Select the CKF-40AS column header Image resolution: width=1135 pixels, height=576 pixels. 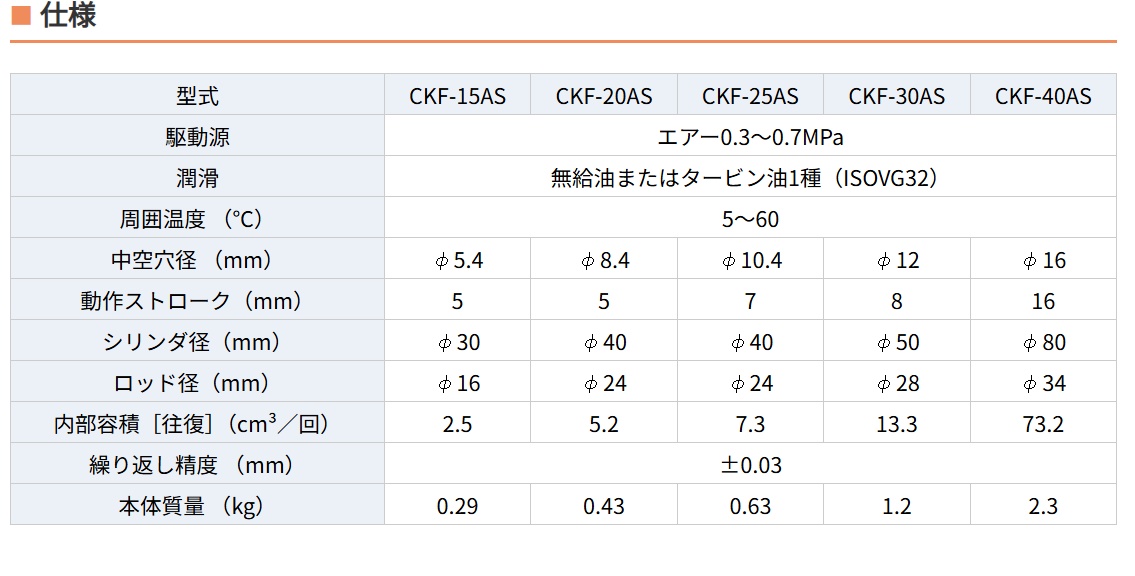(1043, 96)
